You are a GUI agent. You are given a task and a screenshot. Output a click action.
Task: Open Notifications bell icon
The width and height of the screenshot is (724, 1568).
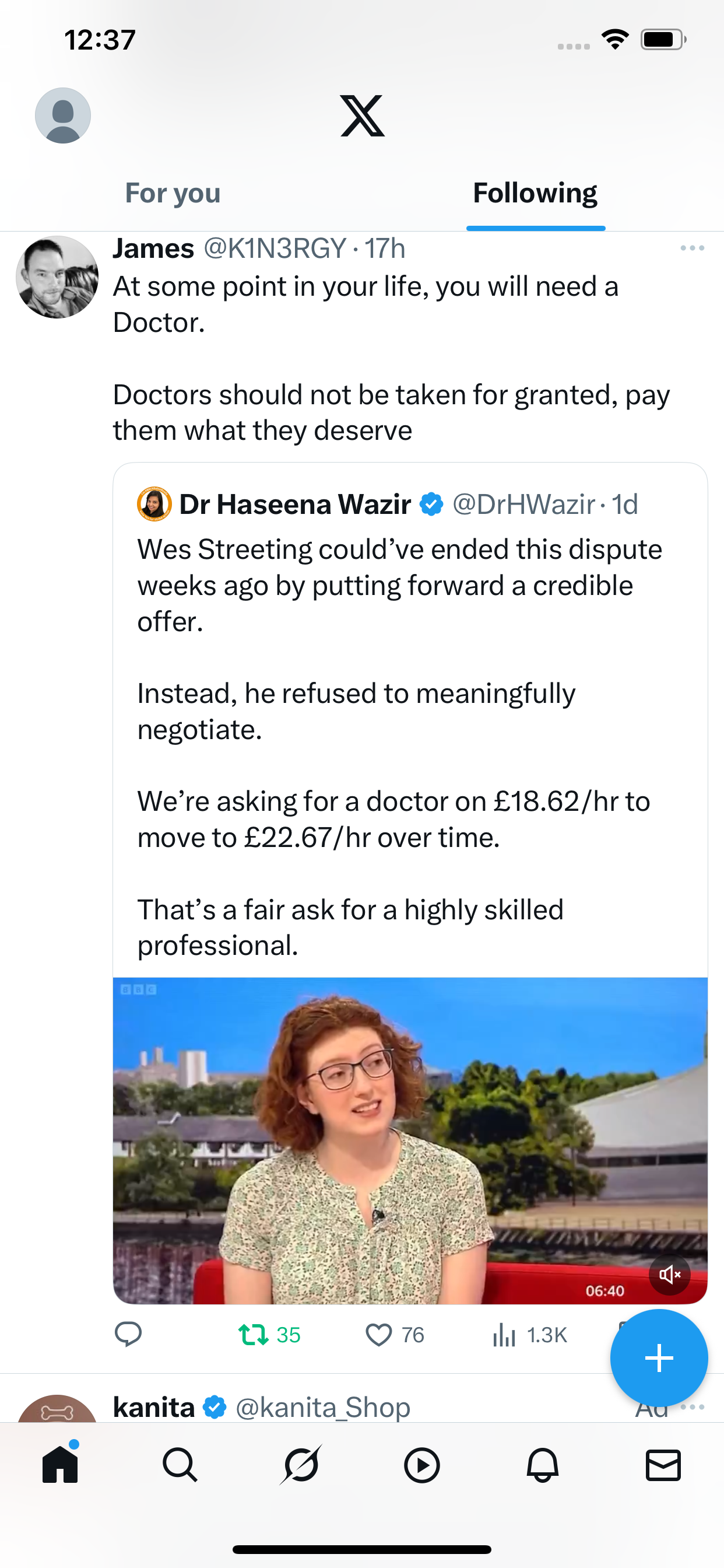click(x=542, y=1465)
